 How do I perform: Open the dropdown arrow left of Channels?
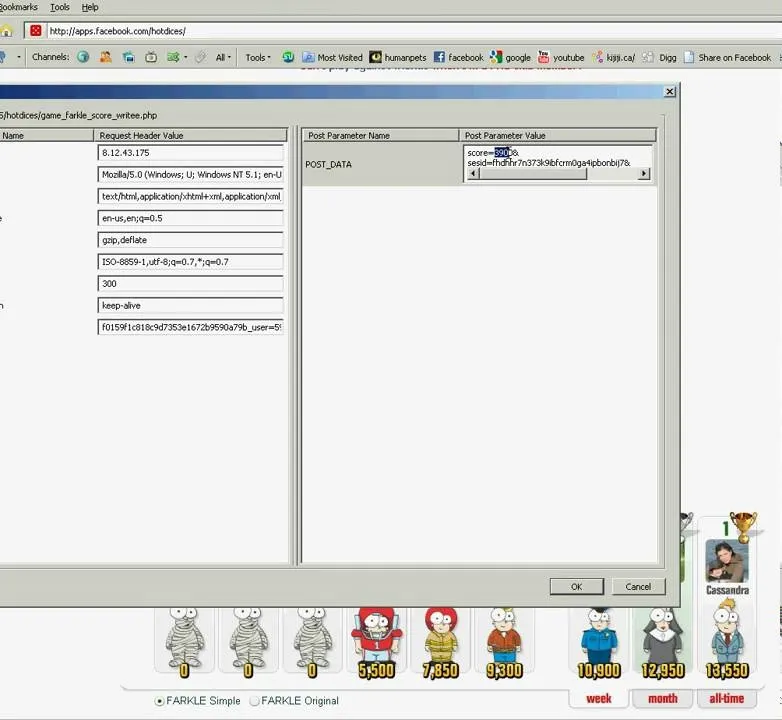(x=19, y=57)
